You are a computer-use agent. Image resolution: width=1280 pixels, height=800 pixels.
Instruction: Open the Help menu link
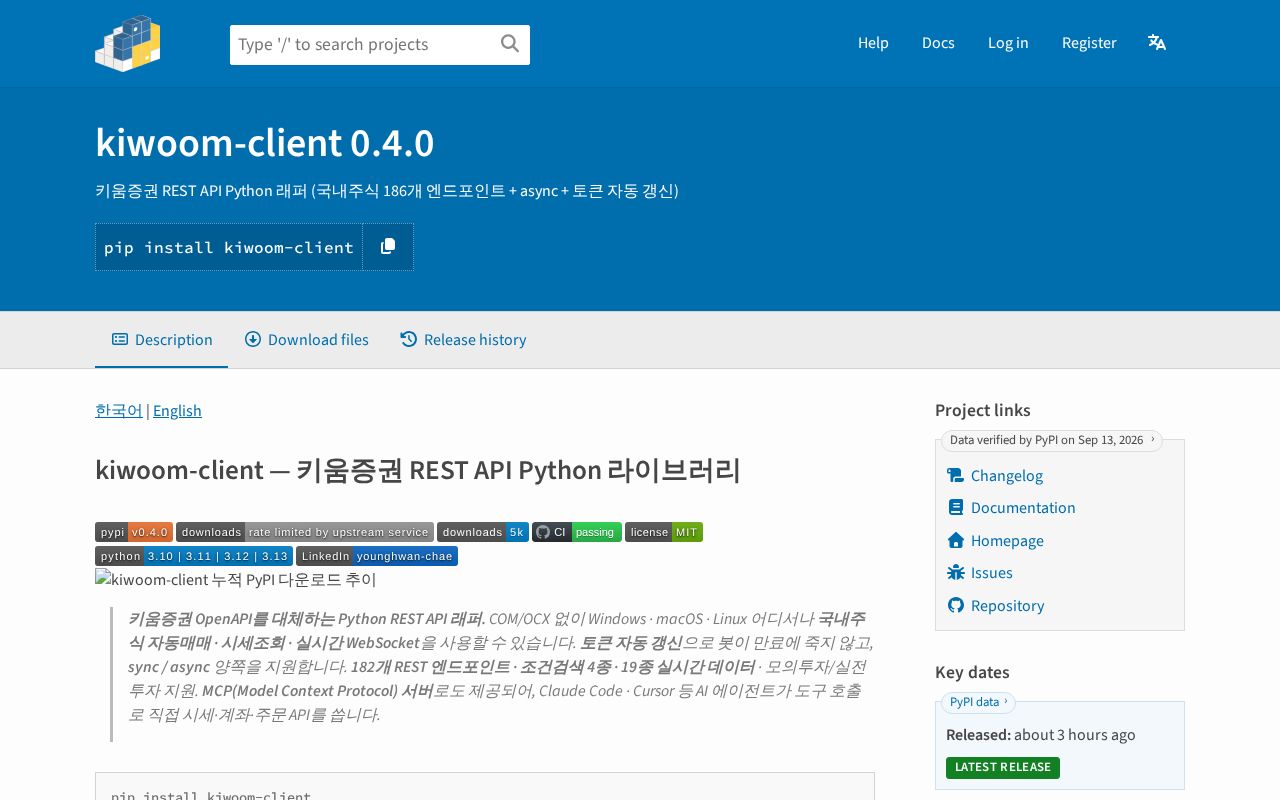pyautogui.click(x=873, y=43)
